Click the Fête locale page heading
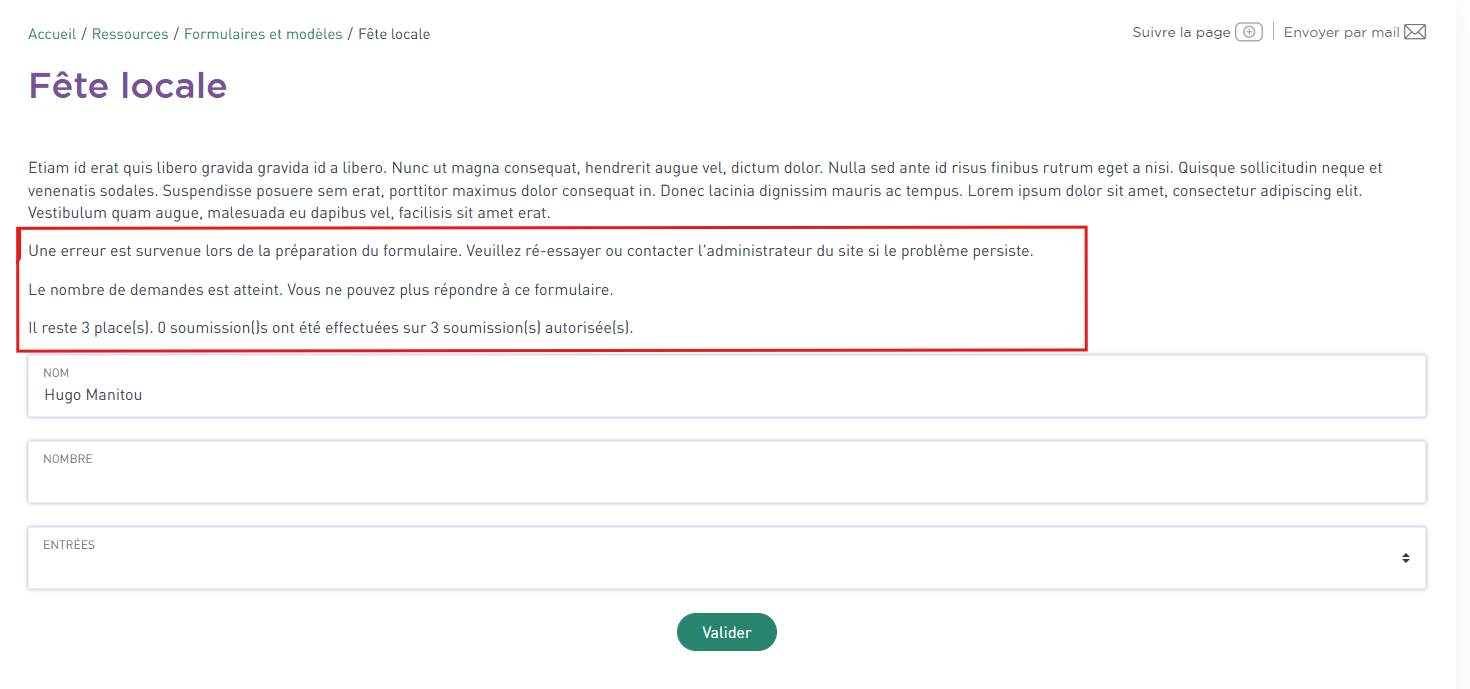The width and height of the screenshot is (1470, 689). pos(128,86)
